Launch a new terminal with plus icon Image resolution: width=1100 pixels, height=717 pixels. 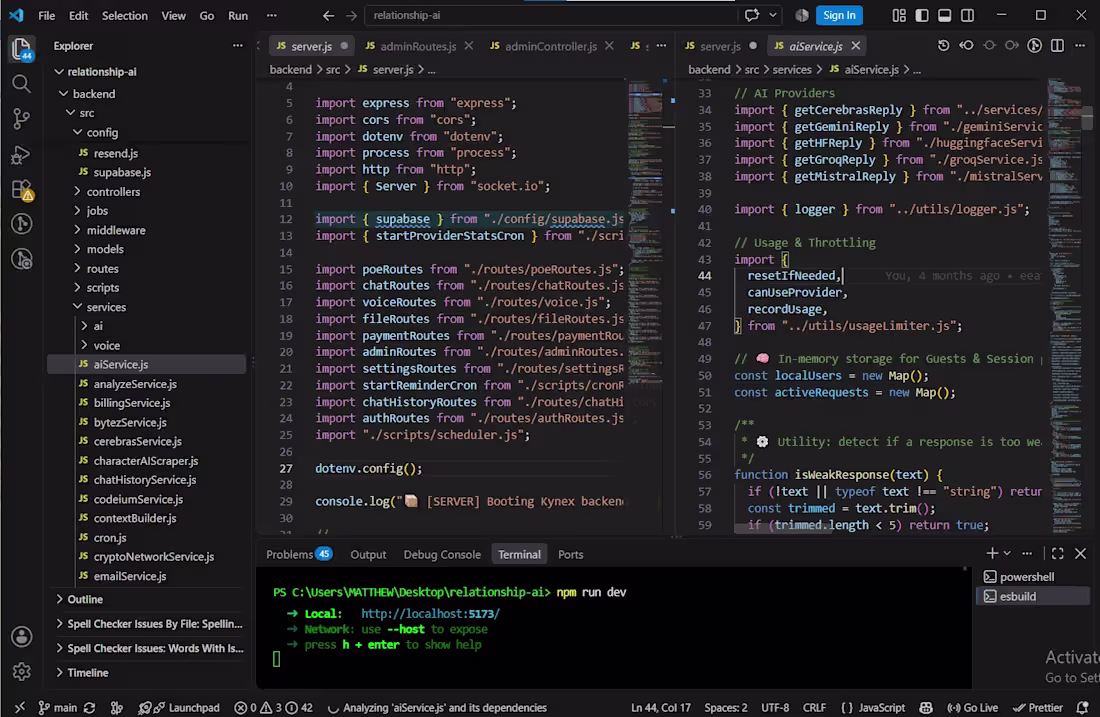(992, 554)
